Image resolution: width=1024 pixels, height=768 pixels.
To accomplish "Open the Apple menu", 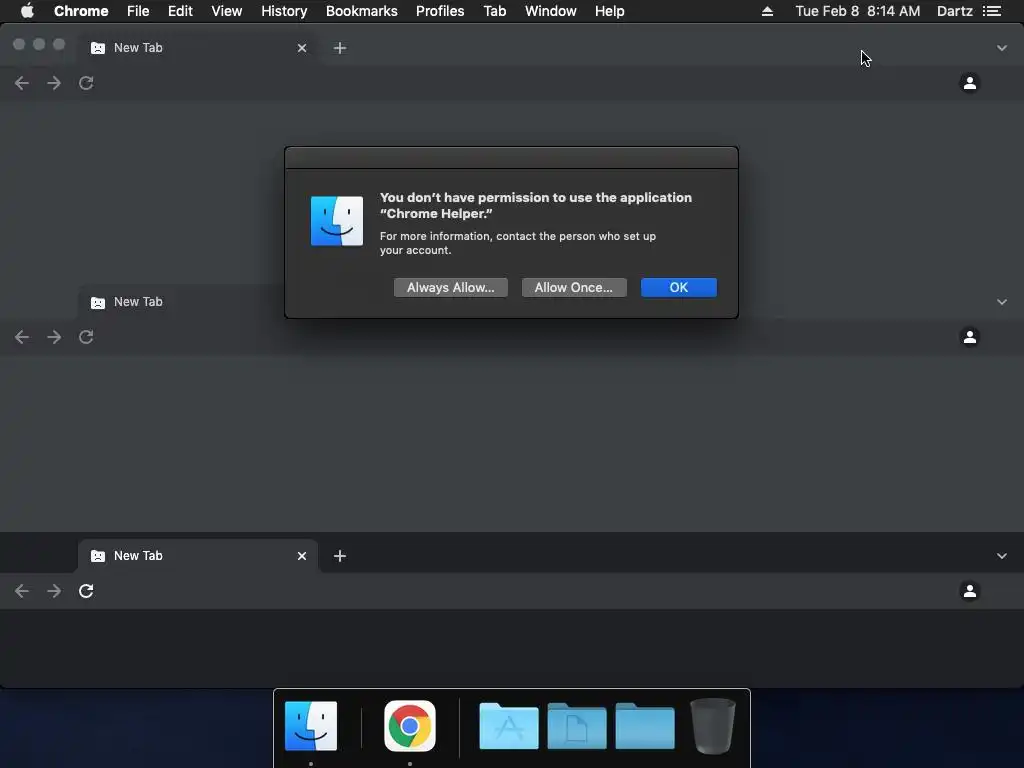I will 27,11.
